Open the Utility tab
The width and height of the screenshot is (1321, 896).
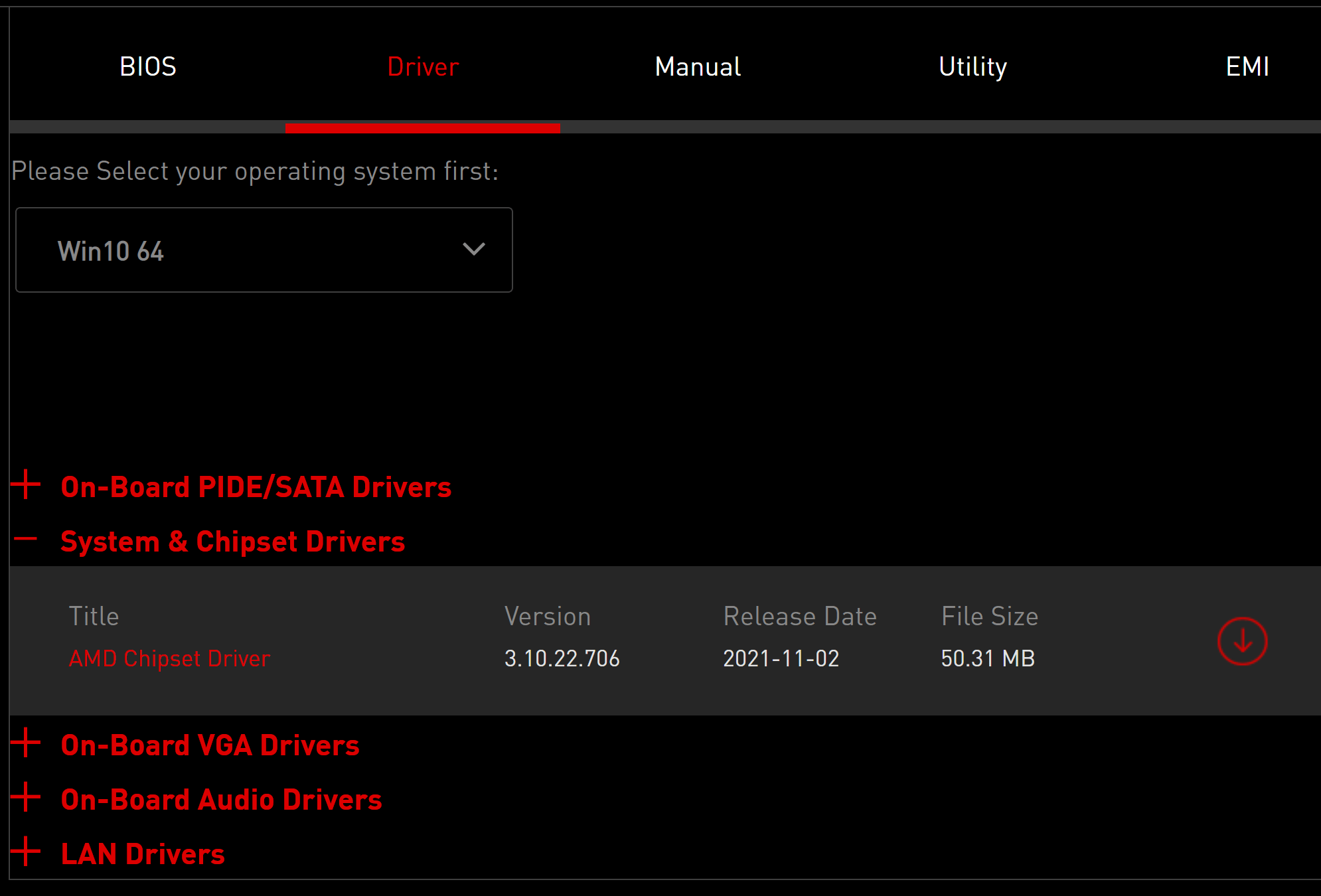pyautogui.click(x=972, y=67)
